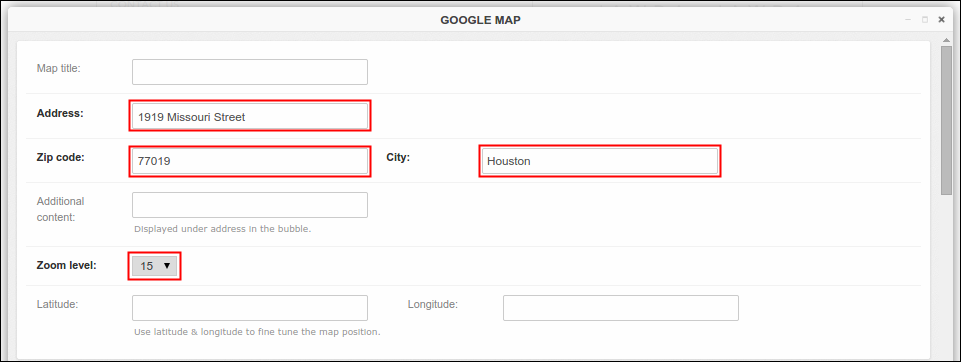Maximize the Google Map dialog
The width and height of the screenshot is (961, 362).
pyautogui.click(x=925, y=20)
